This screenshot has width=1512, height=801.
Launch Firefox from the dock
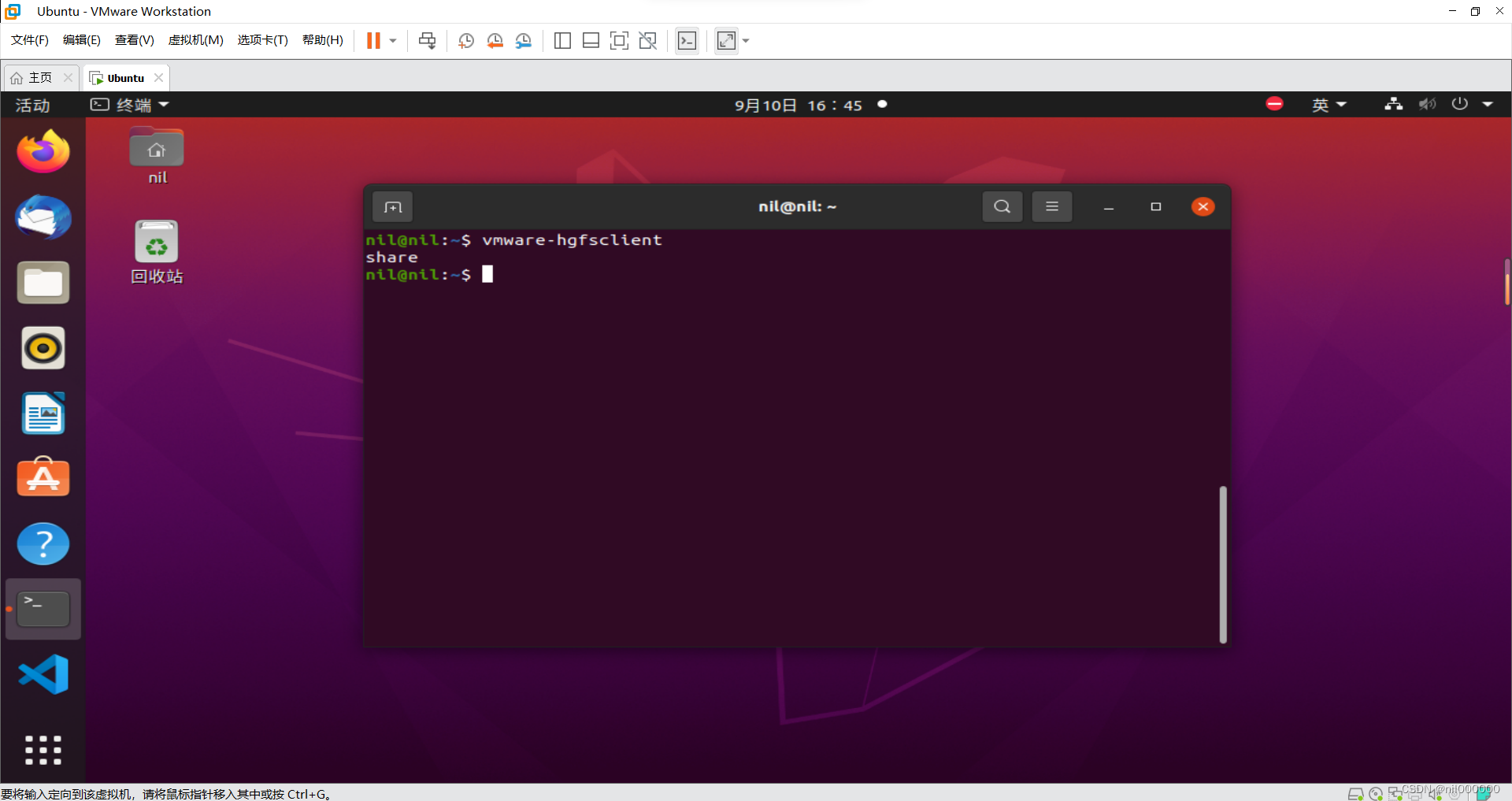pos(43,151)
